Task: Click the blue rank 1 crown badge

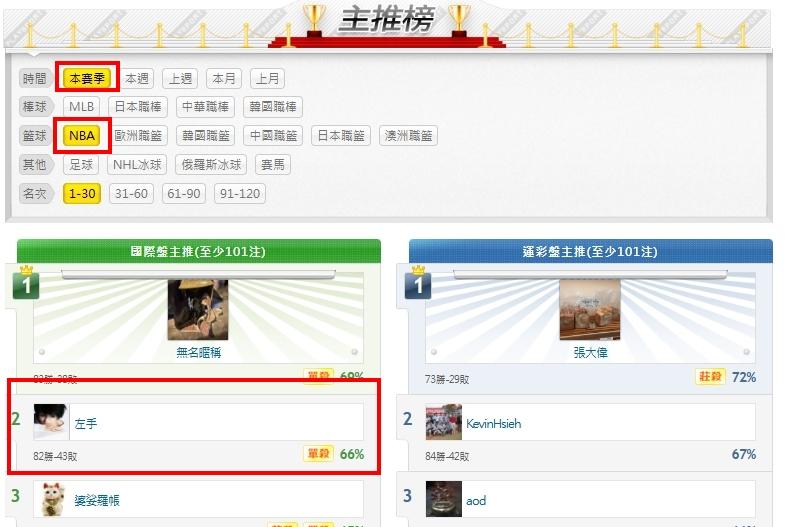Action: click(418, 283)
